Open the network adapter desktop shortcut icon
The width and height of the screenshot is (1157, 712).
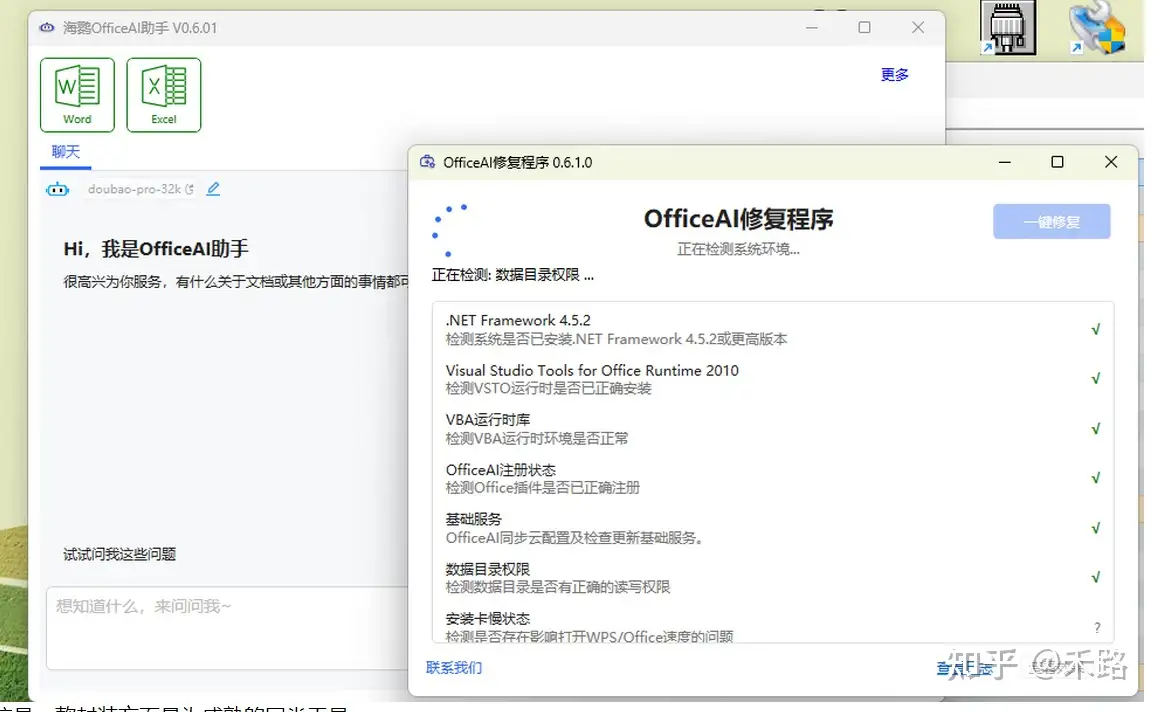click(1008, 28)
